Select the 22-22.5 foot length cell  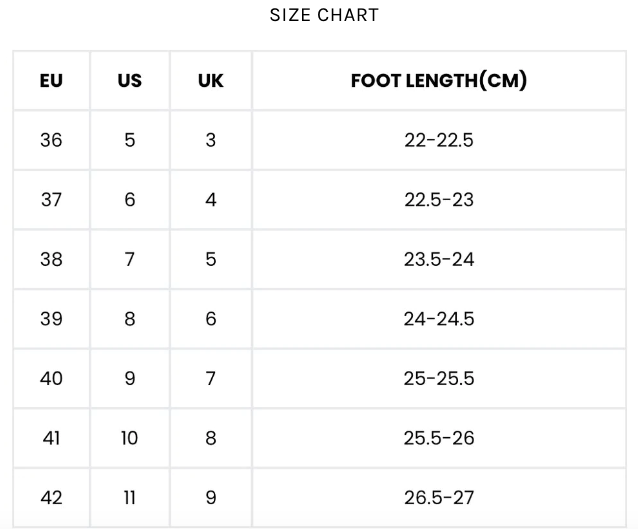coord(439,140)
